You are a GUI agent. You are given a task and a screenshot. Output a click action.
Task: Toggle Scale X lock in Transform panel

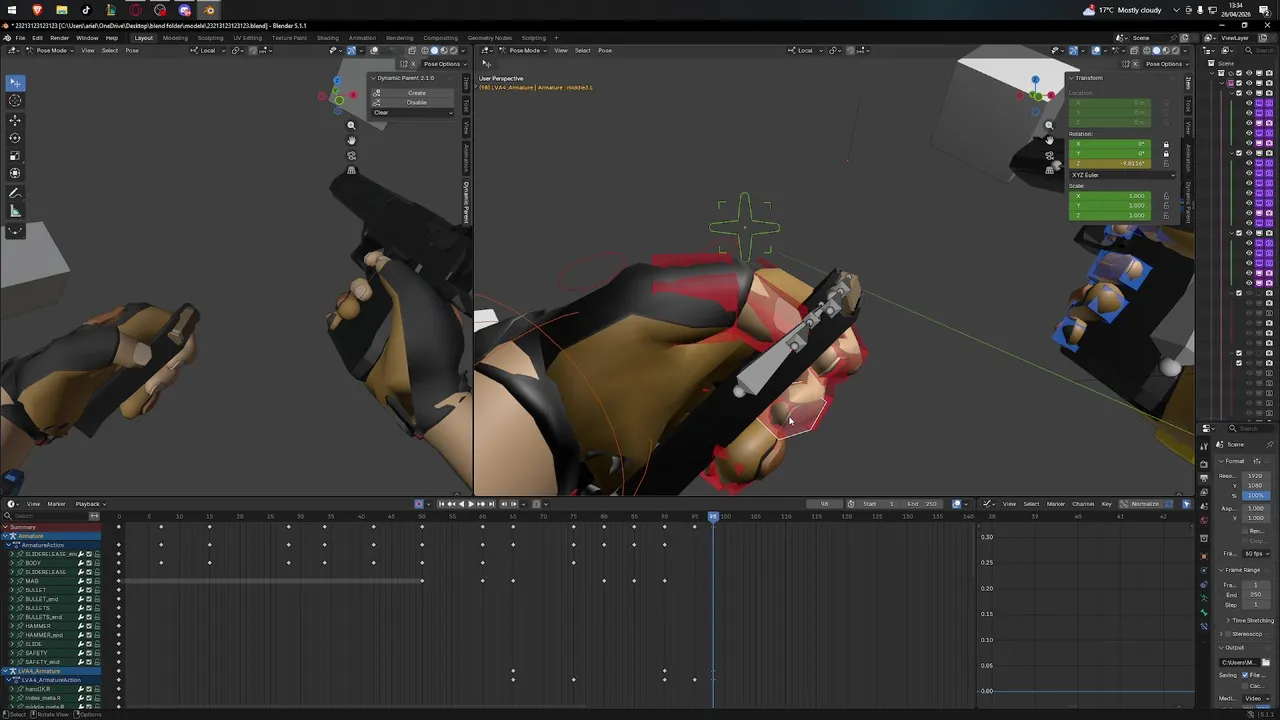coord(1166,196)
